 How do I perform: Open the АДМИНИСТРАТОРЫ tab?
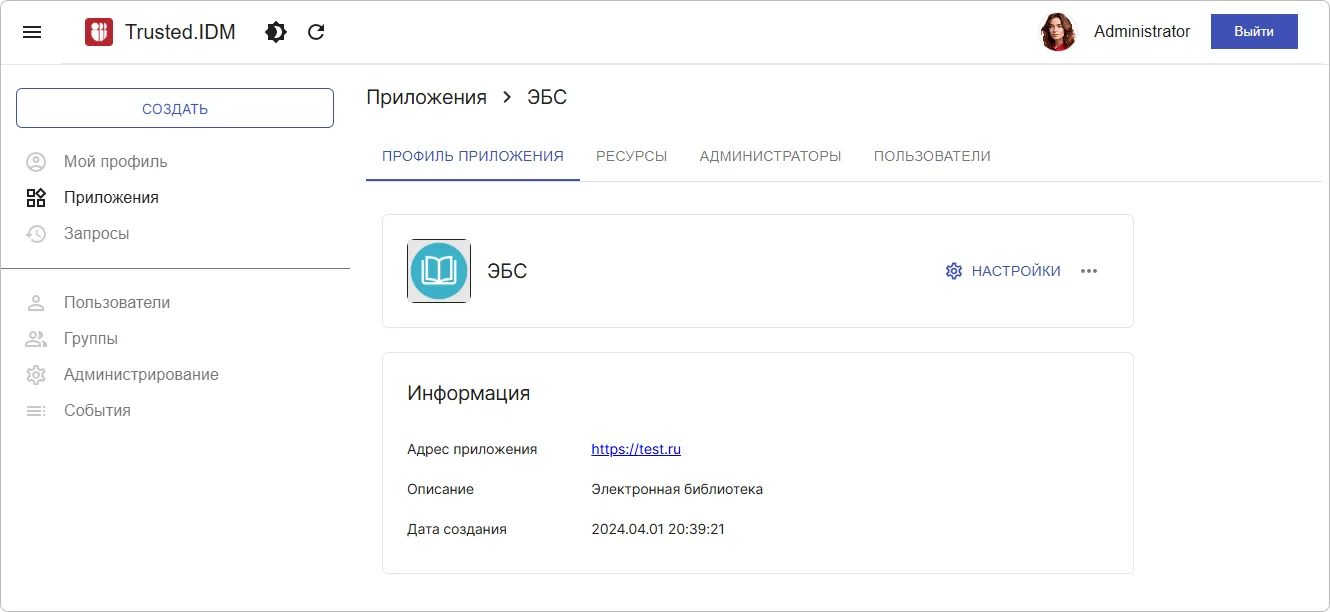click(770, 156)
